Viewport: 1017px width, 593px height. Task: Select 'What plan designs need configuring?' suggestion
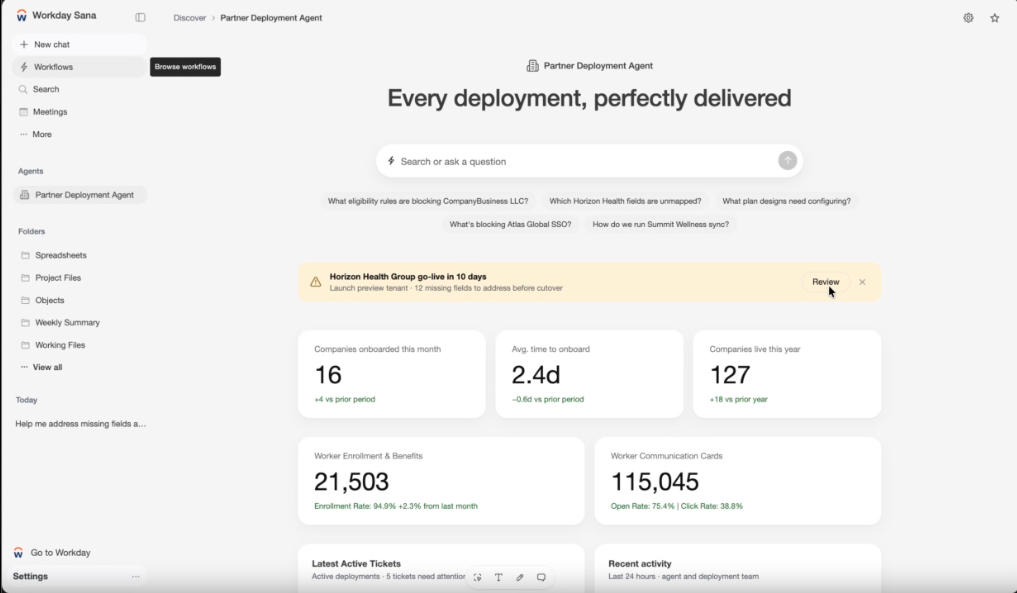tap(786, 201)
